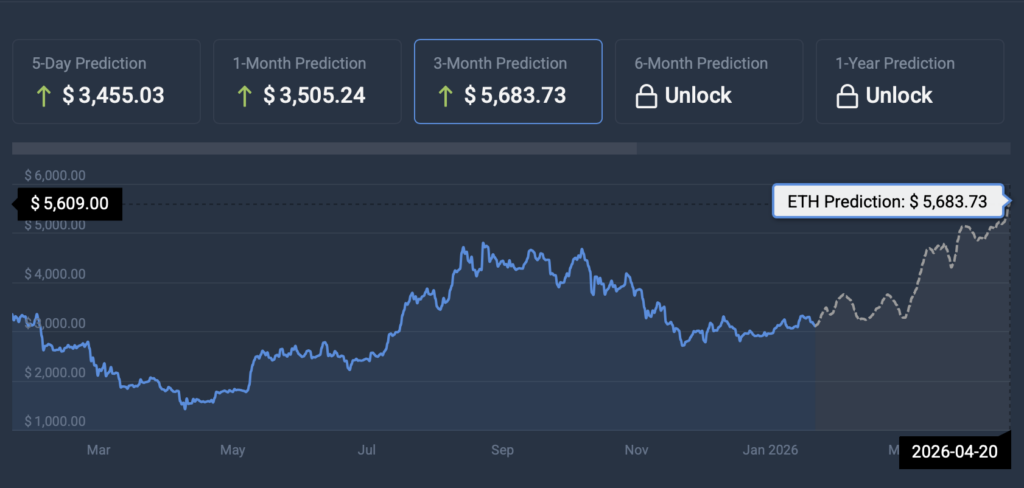Click the green up arrow beside $3,455.03
This screenshot has height=488, width=1024.
point(43,96)
